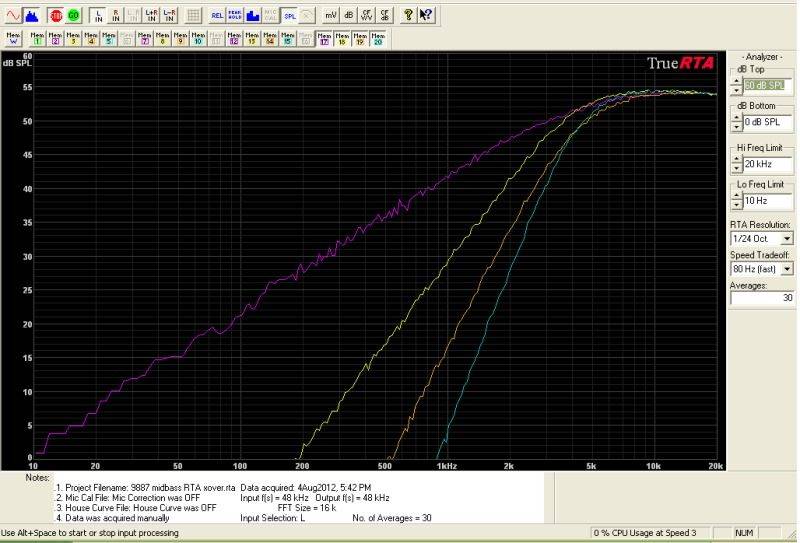Open the RTA Resolution dropdown
Screen dimensions: 800x543
[786, 239]
